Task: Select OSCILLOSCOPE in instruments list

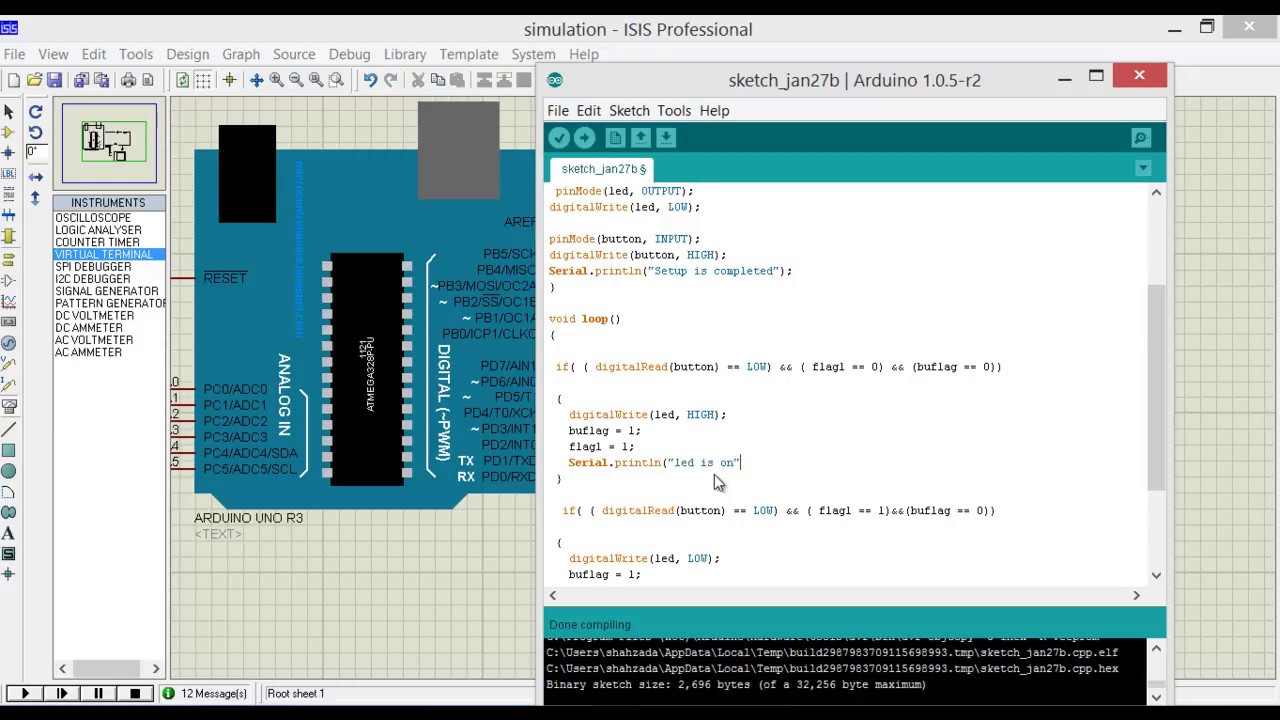Action: coord(93,218)
